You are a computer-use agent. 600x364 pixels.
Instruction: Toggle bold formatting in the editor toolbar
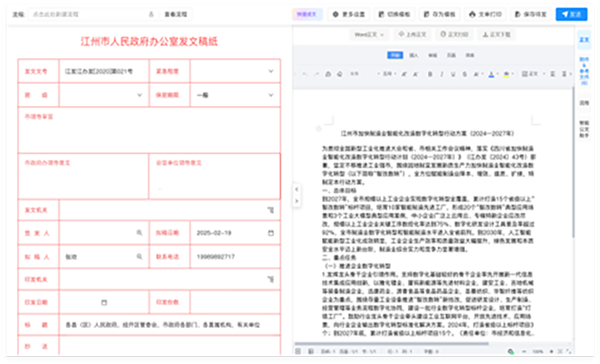(x=430, y=74)
